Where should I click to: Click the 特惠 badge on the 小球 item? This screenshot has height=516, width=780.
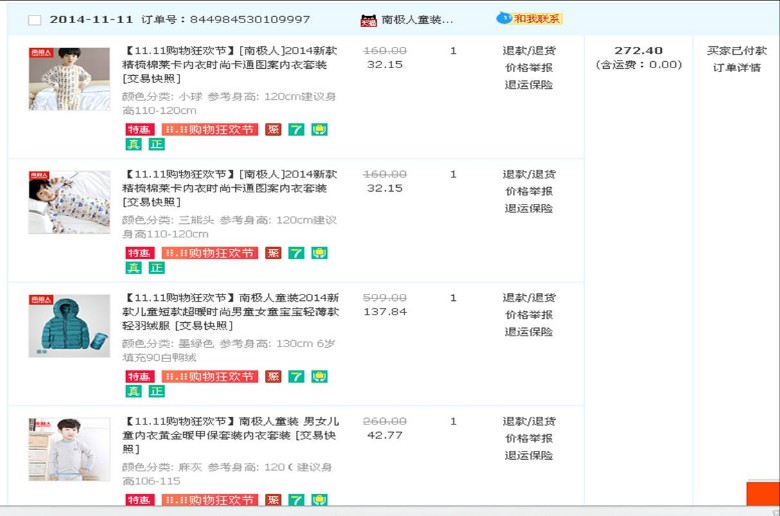tap(139, 129)
